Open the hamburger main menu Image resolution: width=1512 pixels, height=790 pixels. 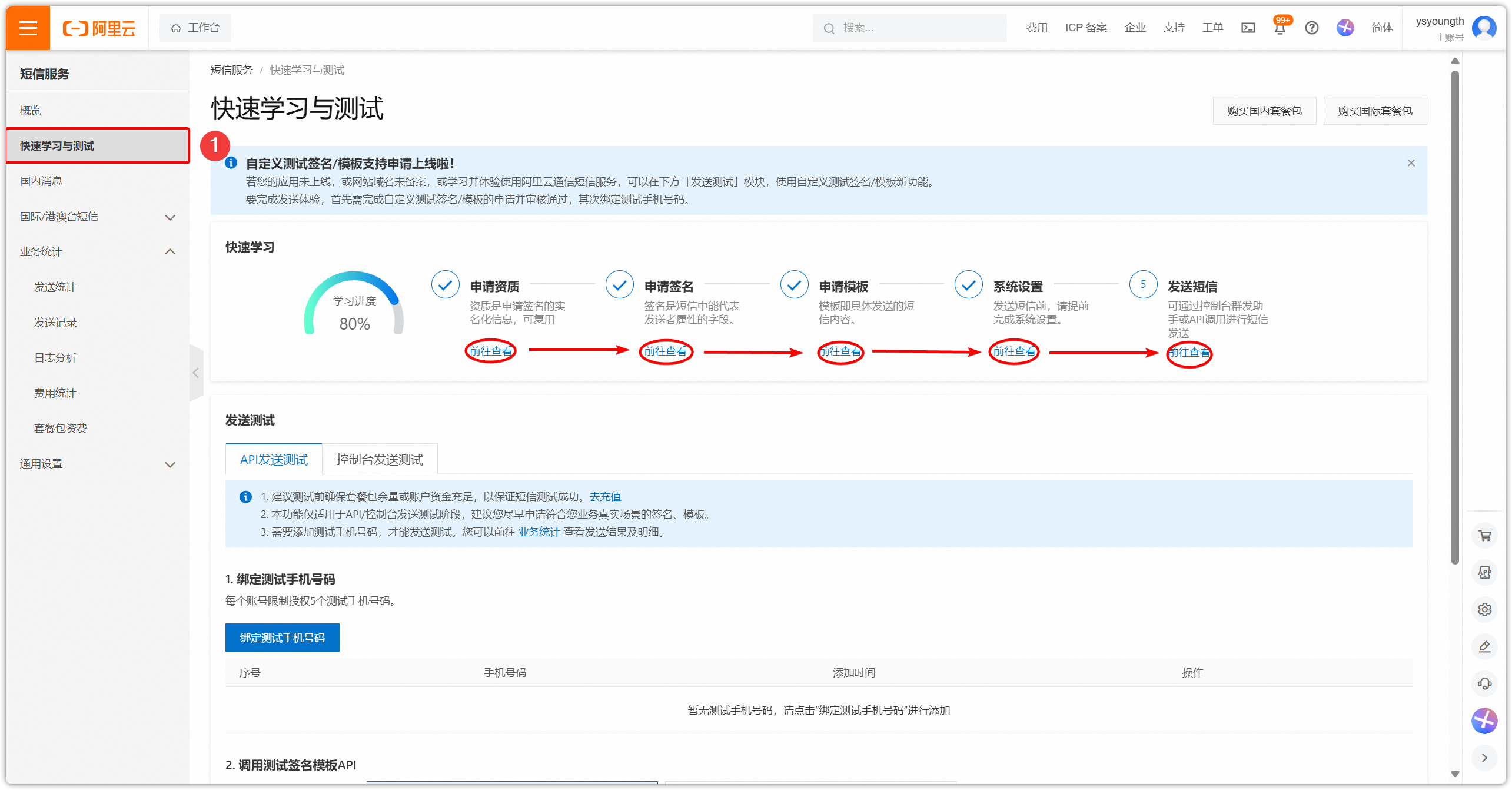pyautogui.click(x=28, y=28)
